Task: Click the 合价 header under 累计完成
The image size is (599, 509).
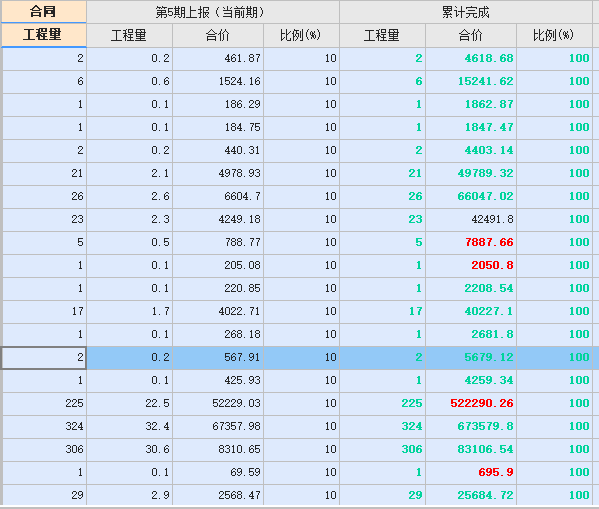Action: tap(471, 36)
